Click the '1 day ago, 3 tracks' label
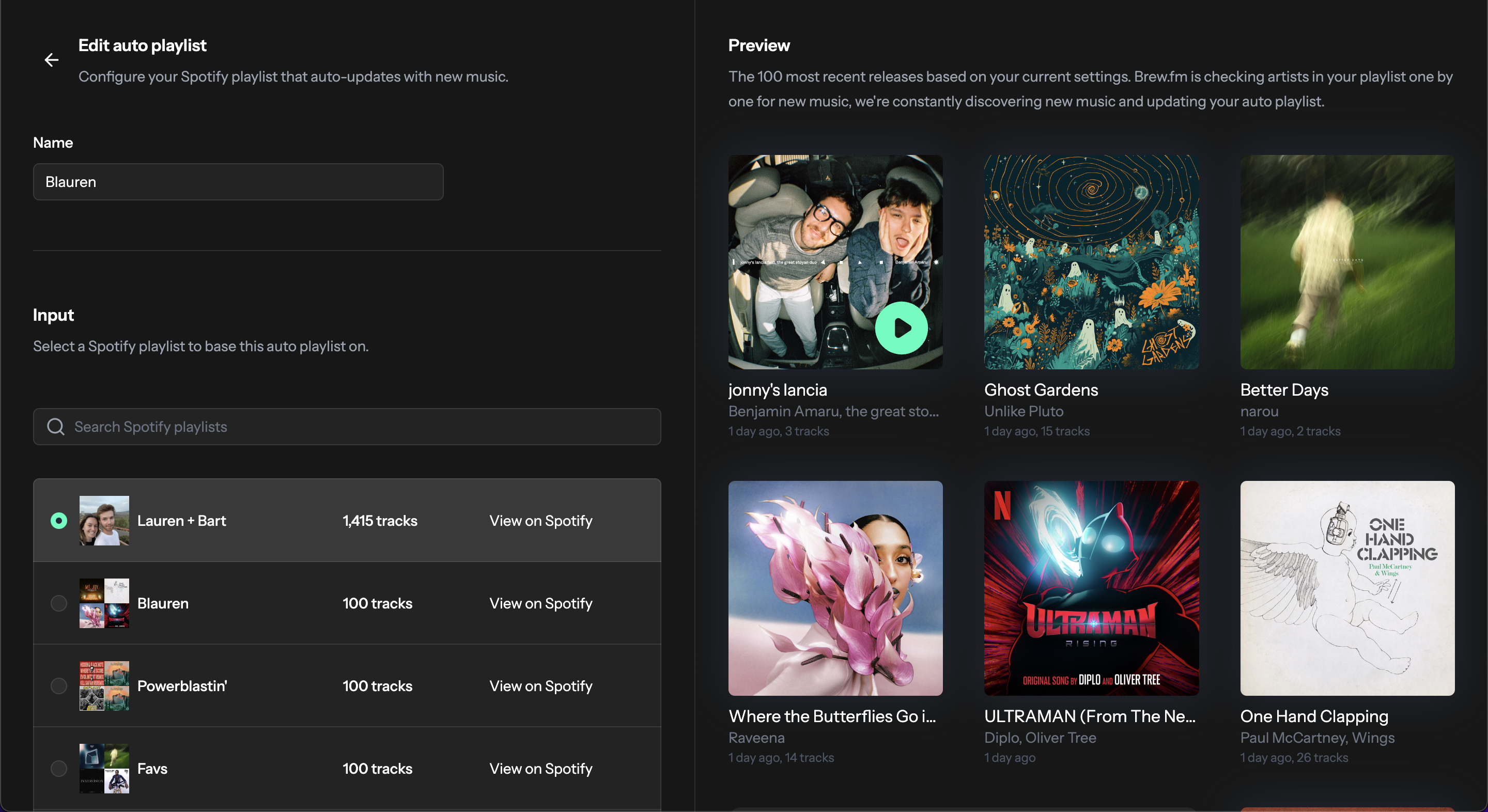1488x812 pixels. point(779,431)
